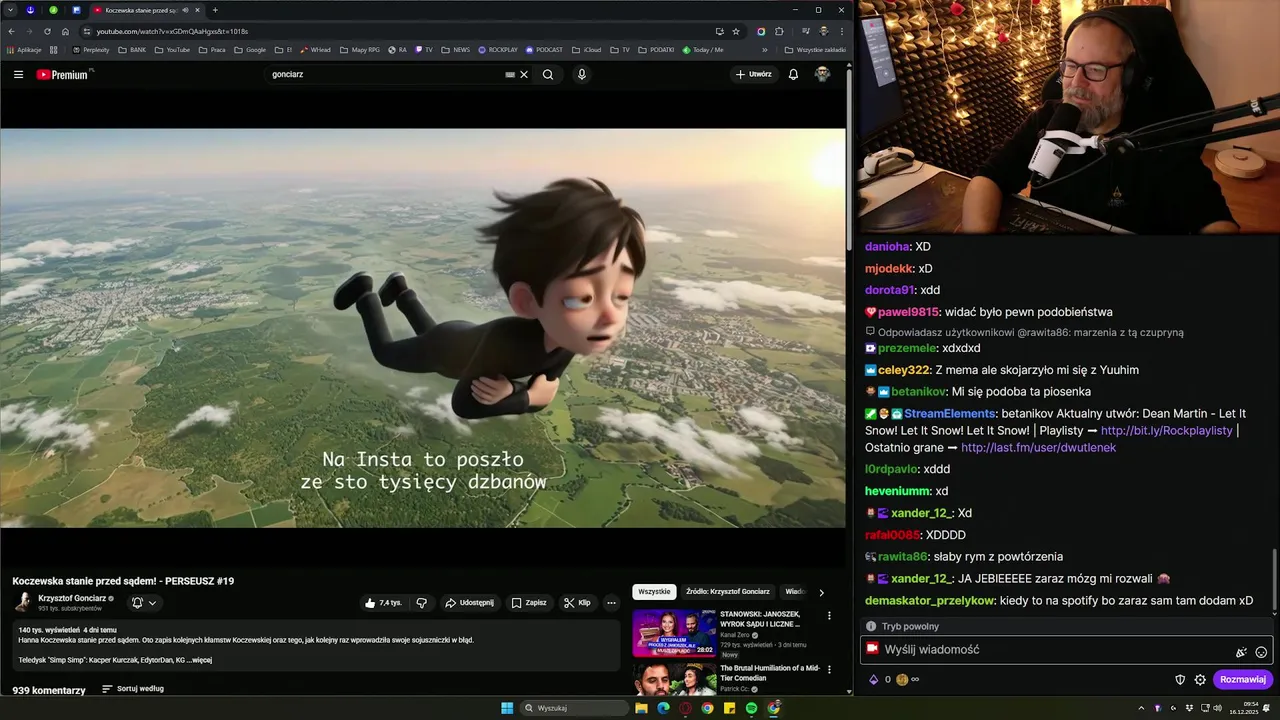This screenshot has height=720, width=1280.
Task: Open the http://bit.ly/Rockplaylisty link
Action: (1166, 431)
